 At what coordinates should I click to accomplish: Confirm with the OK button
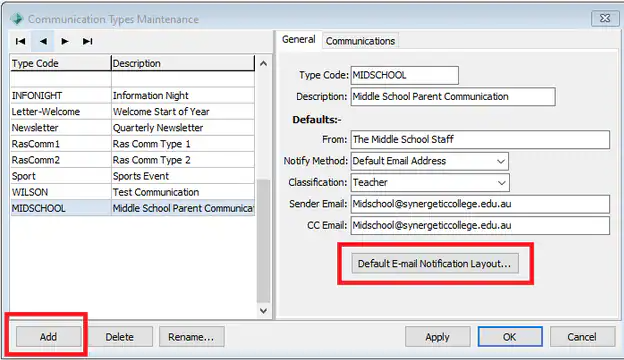(510, 337)
